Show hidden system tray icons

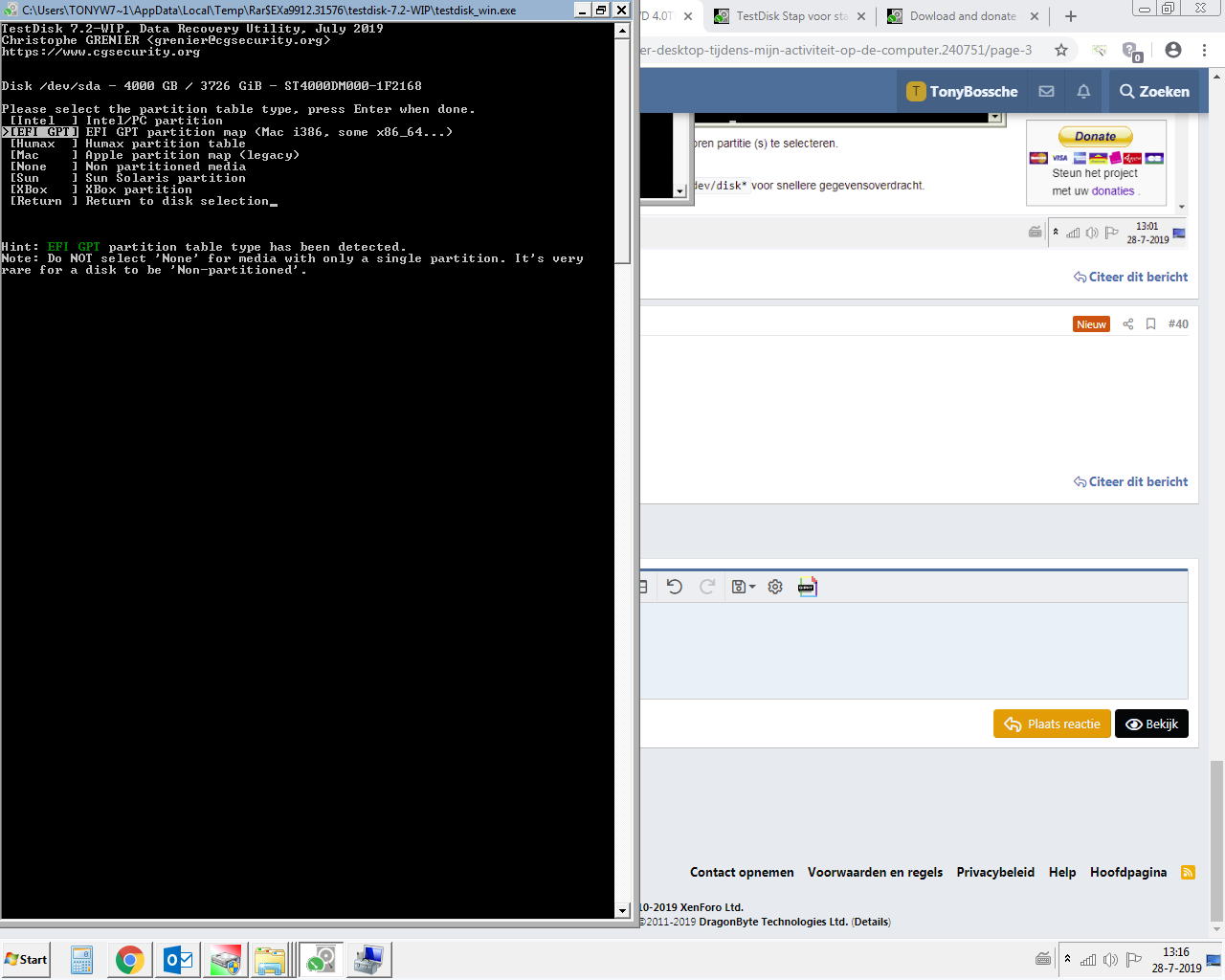pyautogui.click(x=1067, y=959)
